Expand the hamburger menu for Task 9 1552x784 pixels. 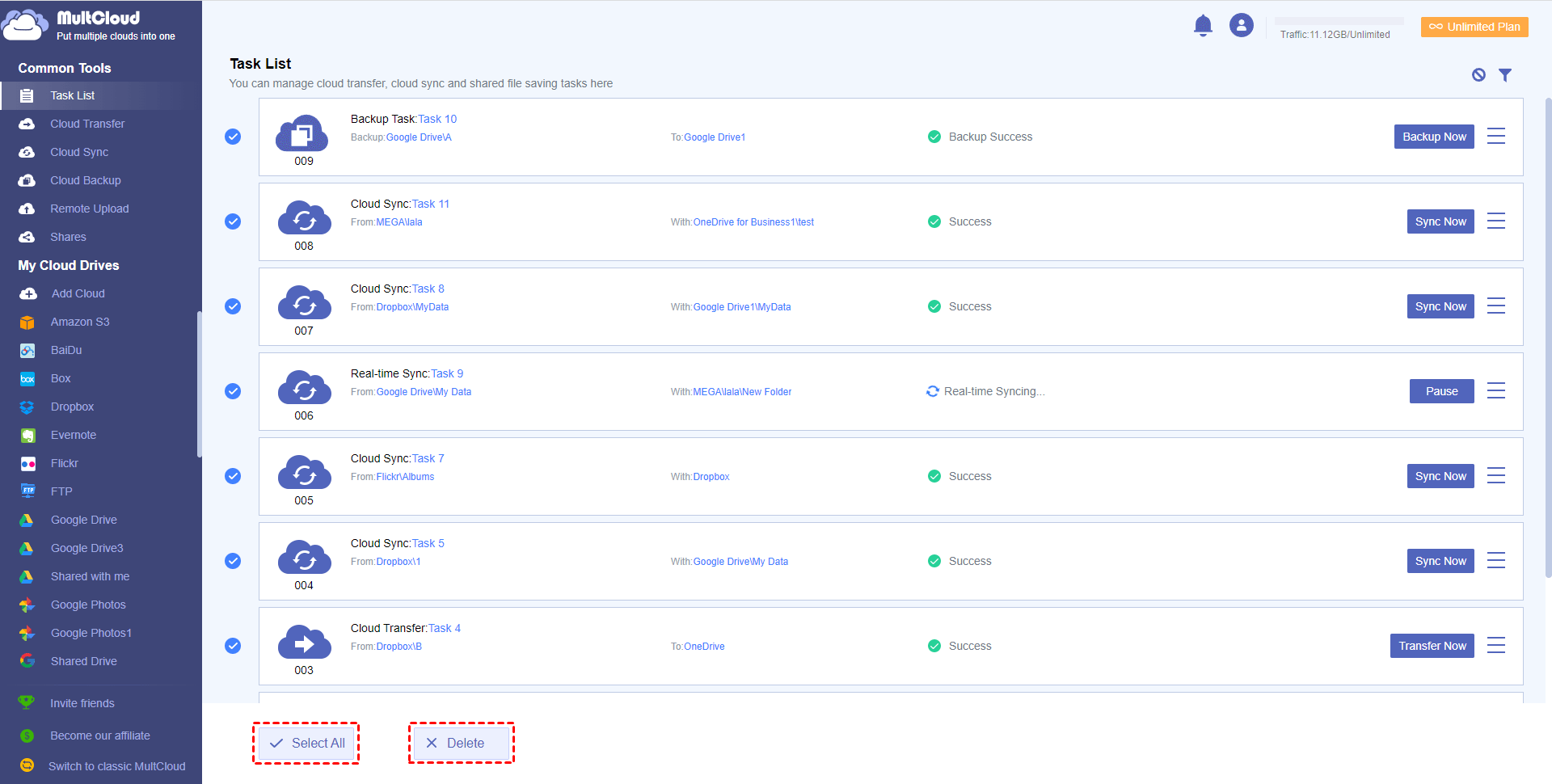tap(1495, 391)
